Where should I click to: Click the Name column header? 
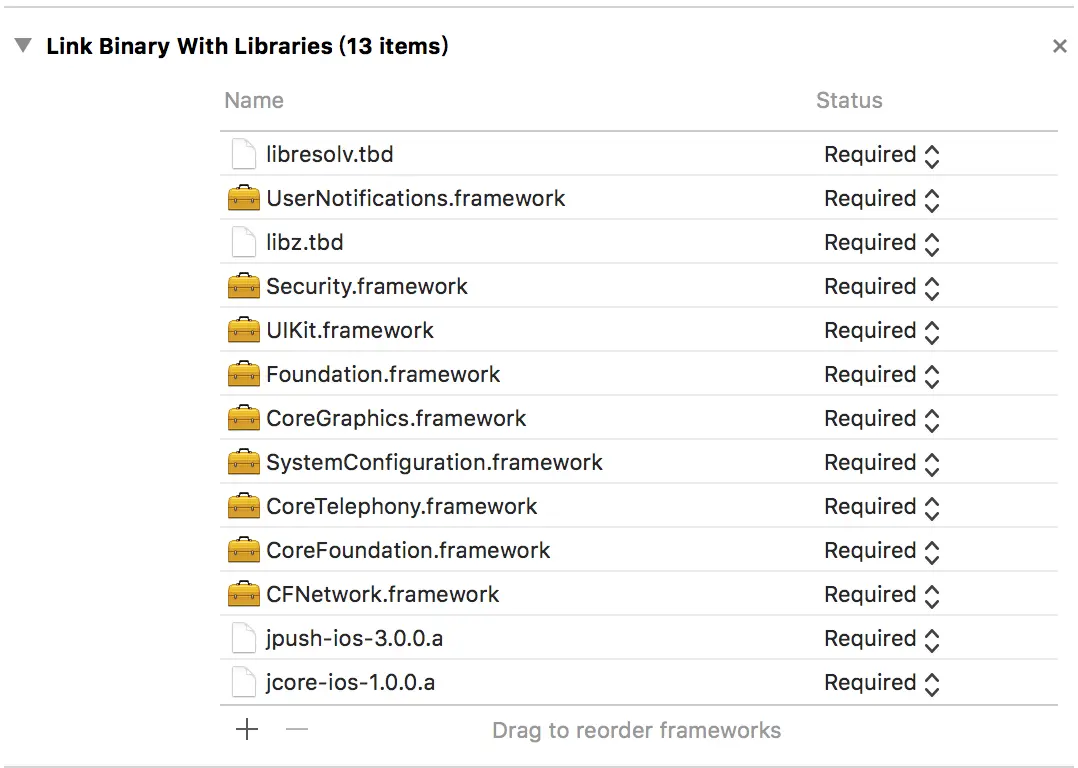(254, 100)
